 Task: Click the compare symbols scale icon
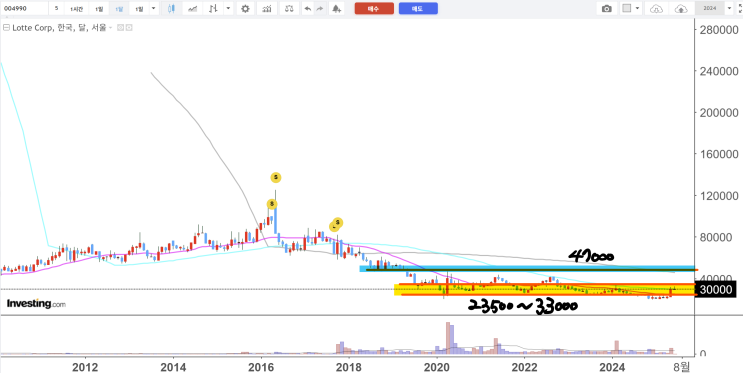[289, 9]
